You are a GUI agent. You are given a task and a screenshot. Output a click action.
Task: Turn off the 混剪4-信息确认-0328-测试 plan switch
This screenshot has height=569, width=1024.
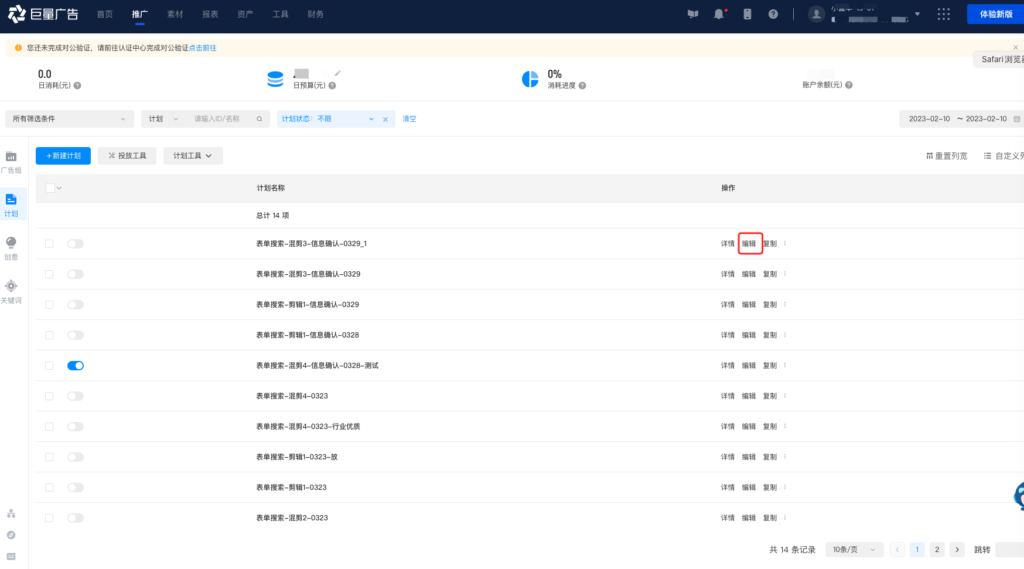click(75, 366)
